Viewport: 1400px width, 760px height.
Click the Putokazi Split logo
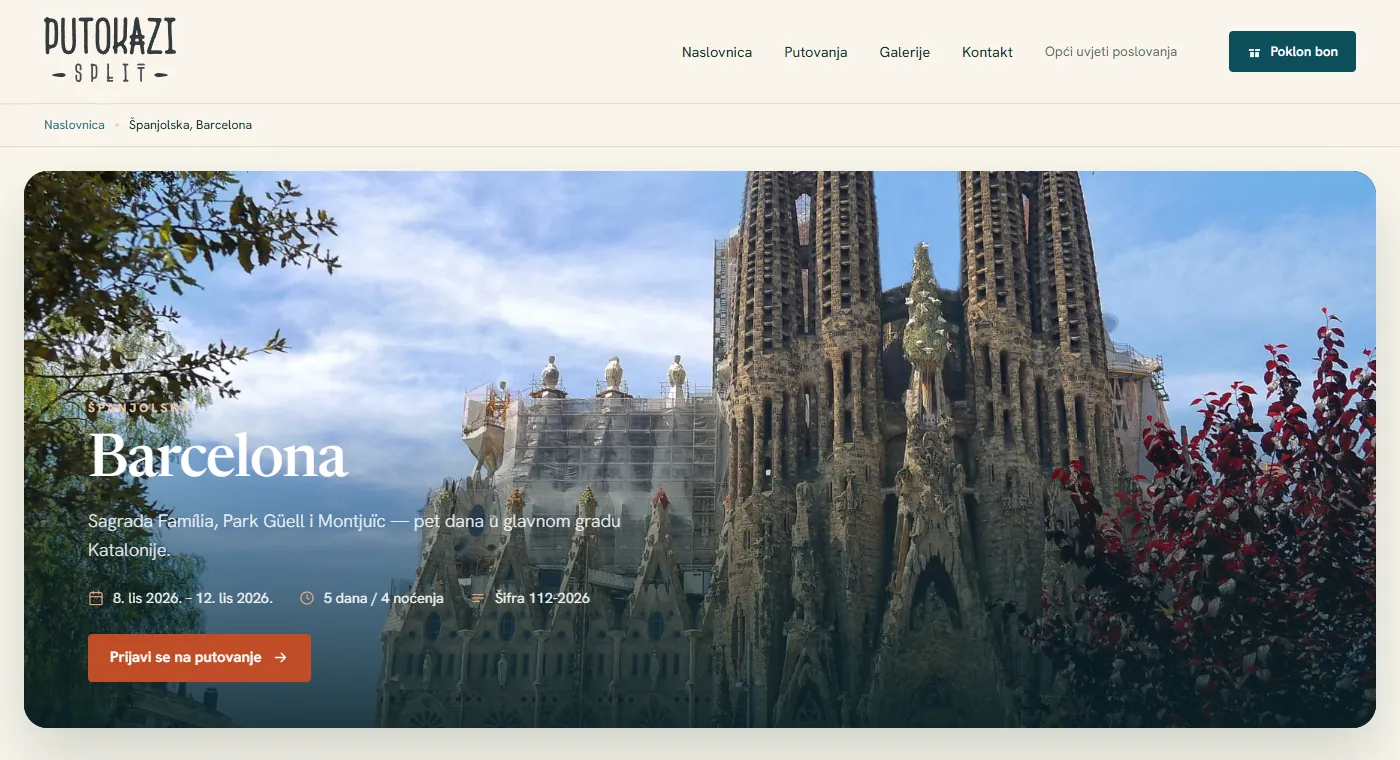pyautogui.click(x=110, y=51)
